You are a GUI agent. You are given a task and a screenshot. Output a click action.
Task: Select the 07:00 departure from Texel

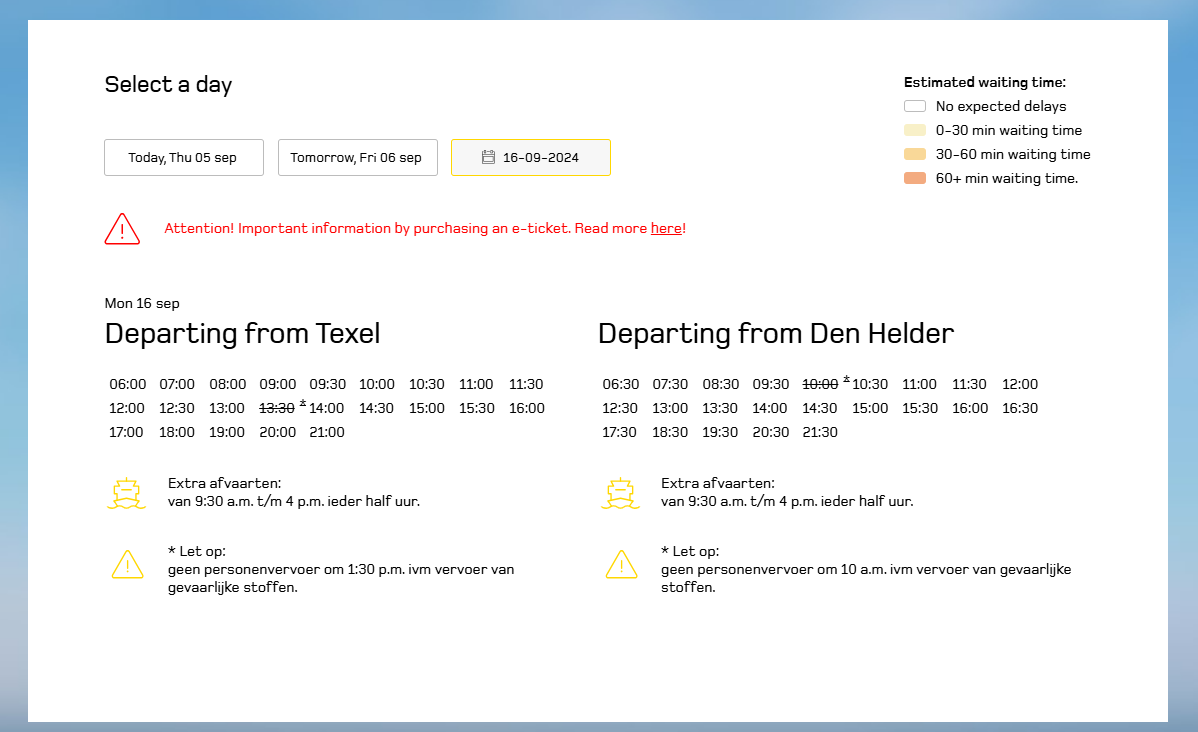[x=177, y=384]
